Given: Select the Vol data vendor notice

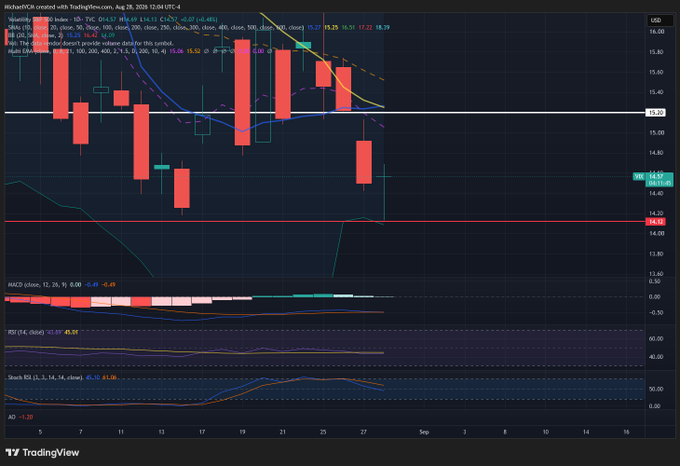Looking at the screenshot, I should (x=91, y=43).
